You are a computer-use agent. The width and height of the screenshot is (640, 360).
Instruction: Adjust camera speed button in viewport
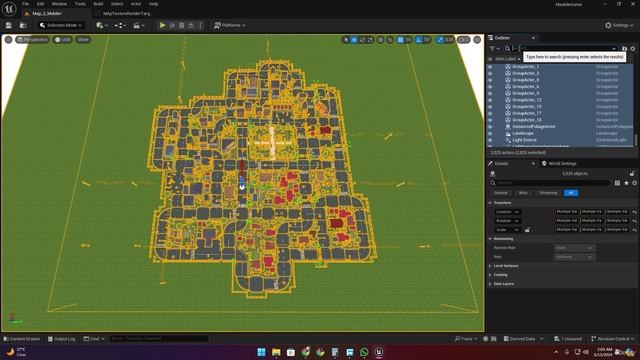463,40
